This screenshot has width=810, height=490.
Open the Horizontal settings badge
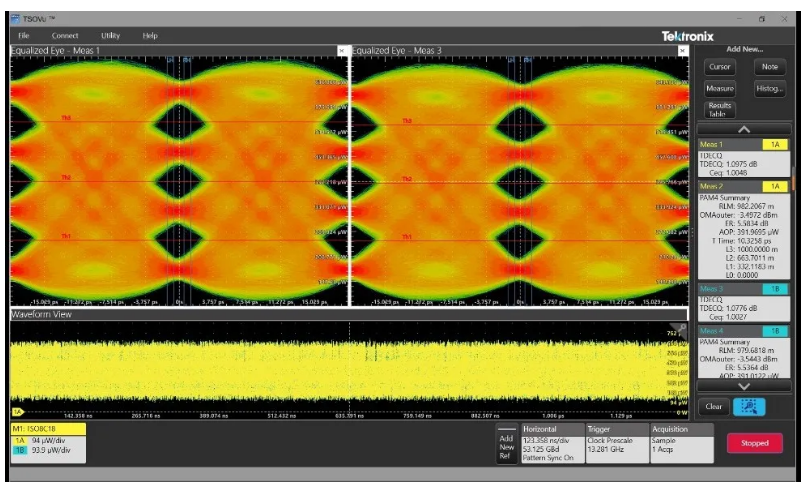(x=551, y=443)
